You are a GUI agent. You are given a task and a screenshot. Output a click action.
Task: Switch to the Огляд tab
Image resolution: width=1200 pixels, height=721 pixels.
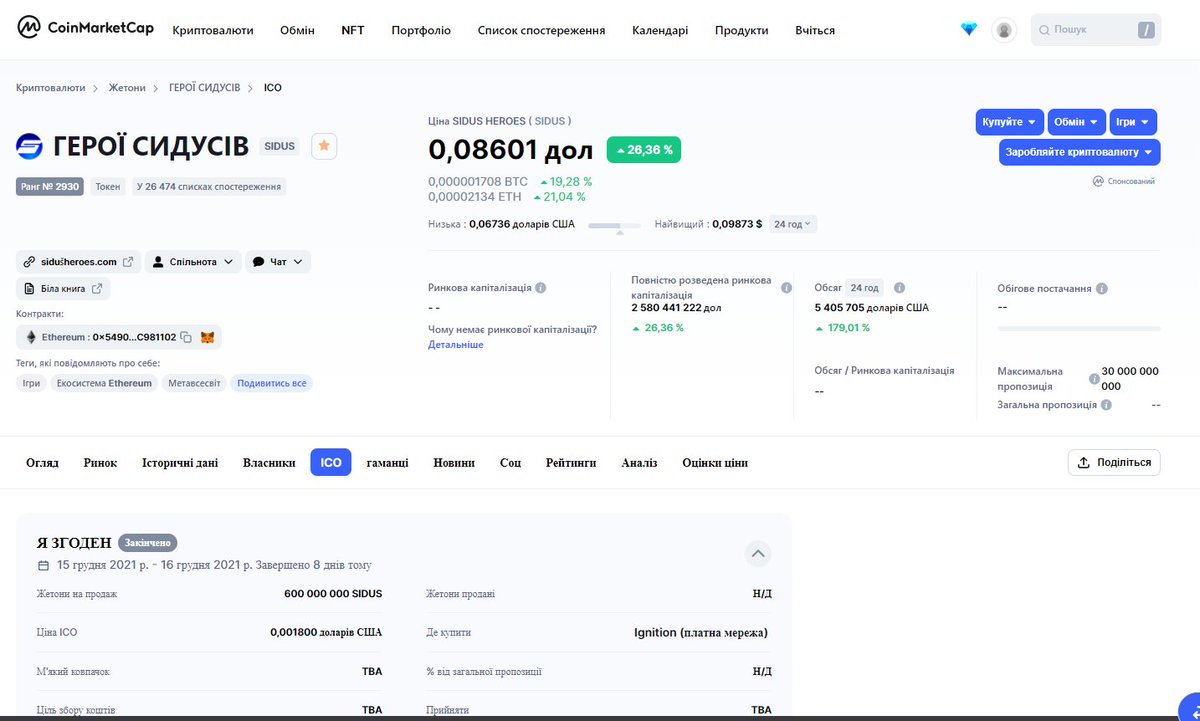click(x=43, y=463)
